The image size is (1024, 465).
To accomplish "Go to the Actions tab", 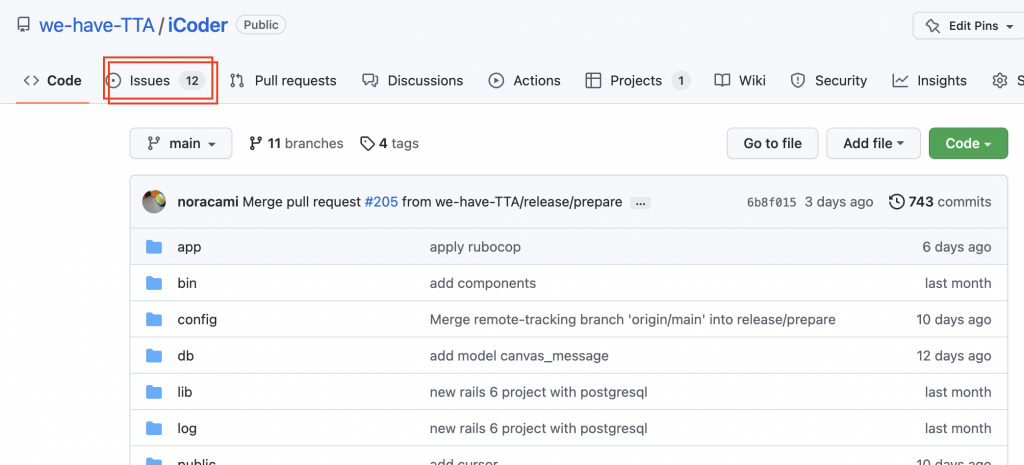I will tap(524, 81).
